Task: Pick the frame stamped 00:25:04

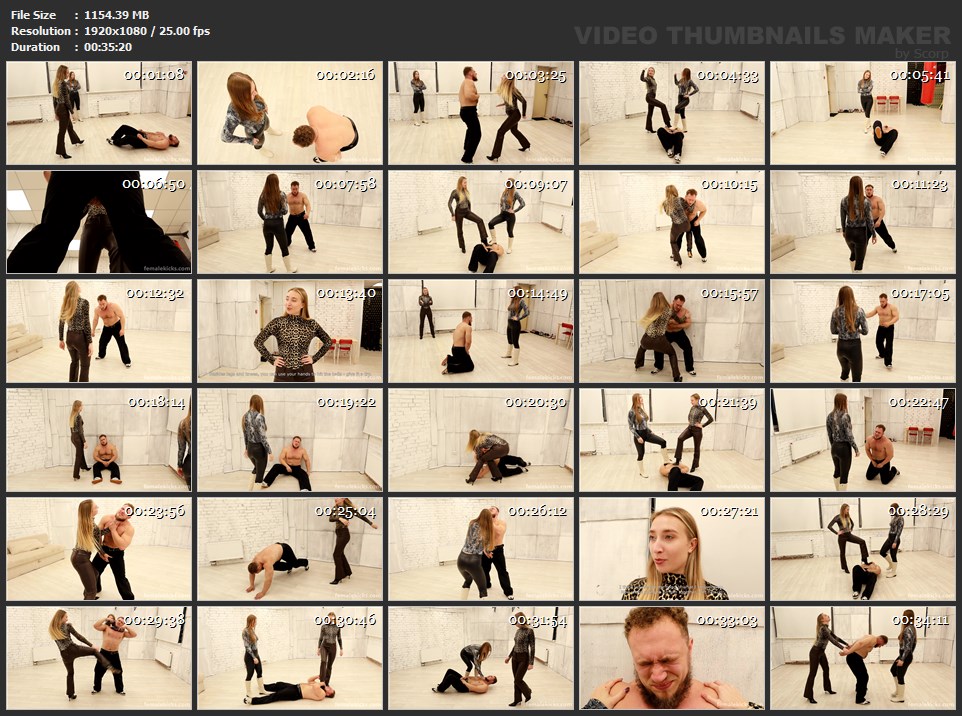Action: pyautogui.click(x=290, y=549)
